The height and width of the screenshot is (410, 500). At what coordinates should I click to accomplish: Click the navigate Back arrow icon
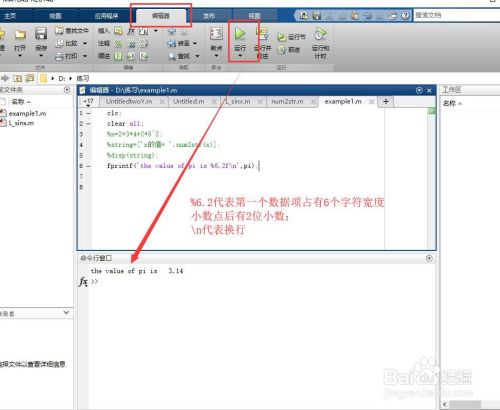[x=172, y=31]
